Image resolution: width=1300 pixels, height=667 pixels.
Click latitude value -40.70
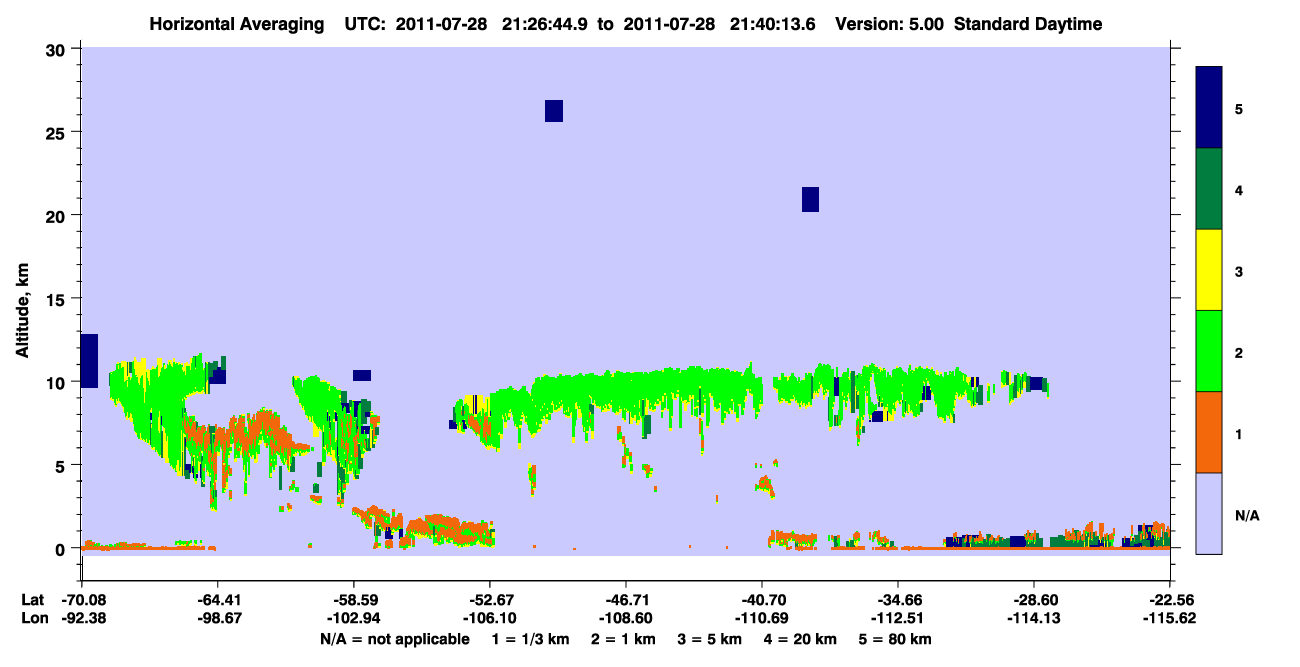click(762, 600)
